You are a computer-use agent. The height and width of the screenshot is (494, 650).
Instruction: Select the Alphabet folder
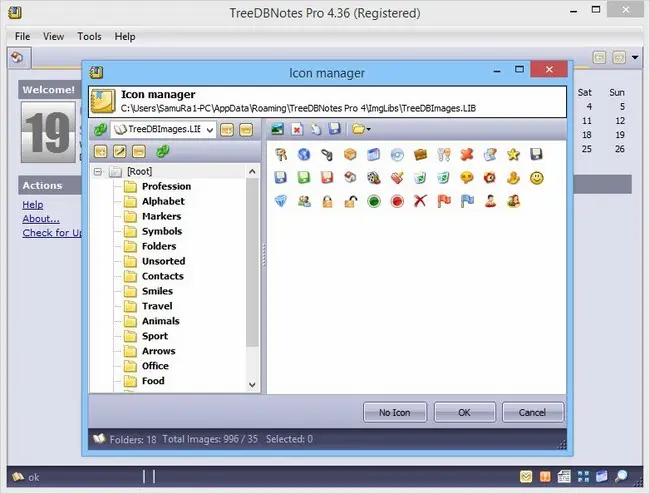coord(163,201)
